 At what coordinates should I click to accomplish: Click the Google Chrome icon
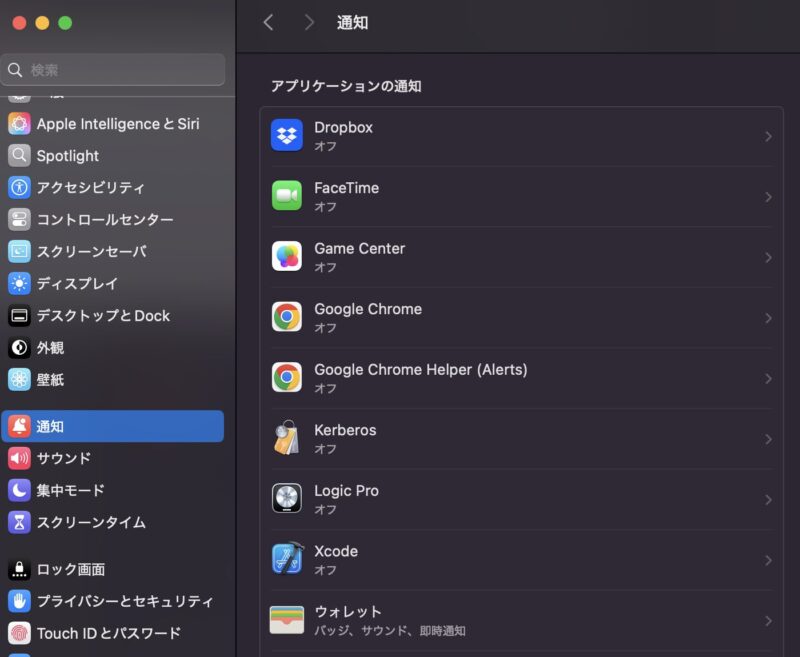tap(287, 317)
